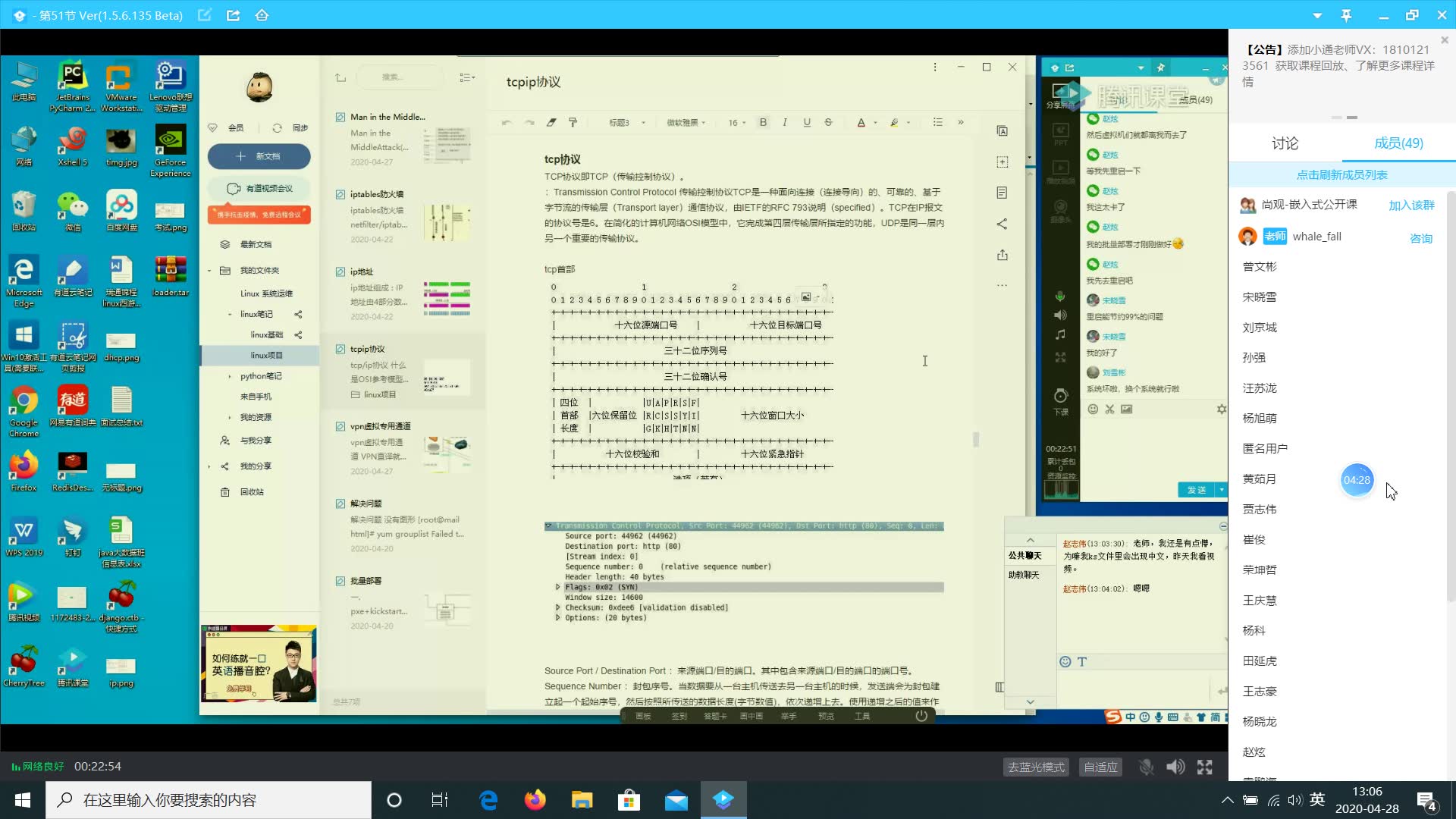Toggle 去蓝光模式 button
The width and height of the screenshot is (1456, 819).
point(1037,766)
